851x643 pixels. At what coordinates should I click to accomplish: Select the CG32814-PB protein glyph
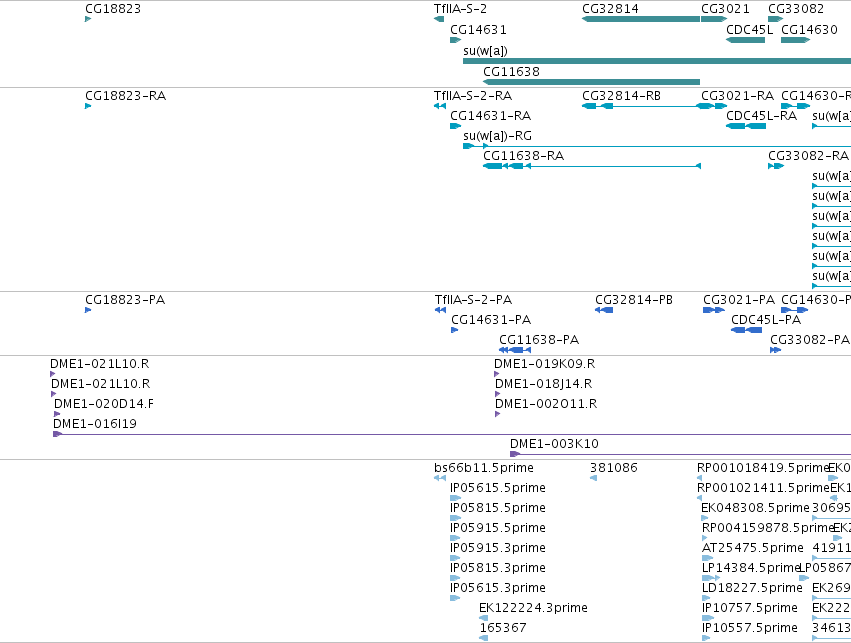coord(604,310)
